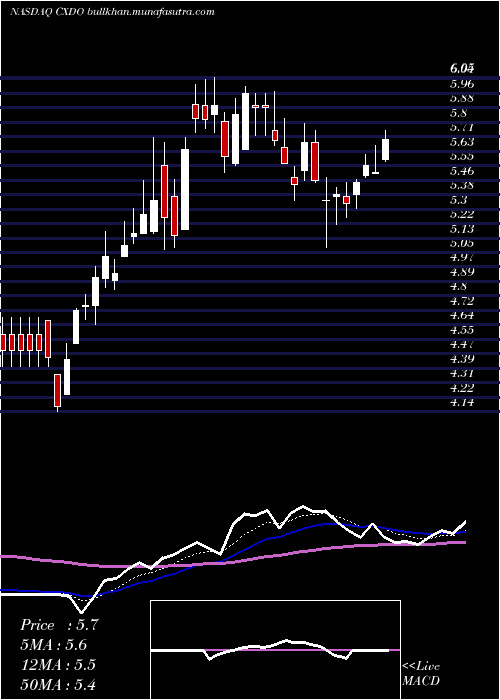The height and width of the screenshot is (700, 500).
Task: Click the 4.22 price axis label
Action: click(462, 388)
